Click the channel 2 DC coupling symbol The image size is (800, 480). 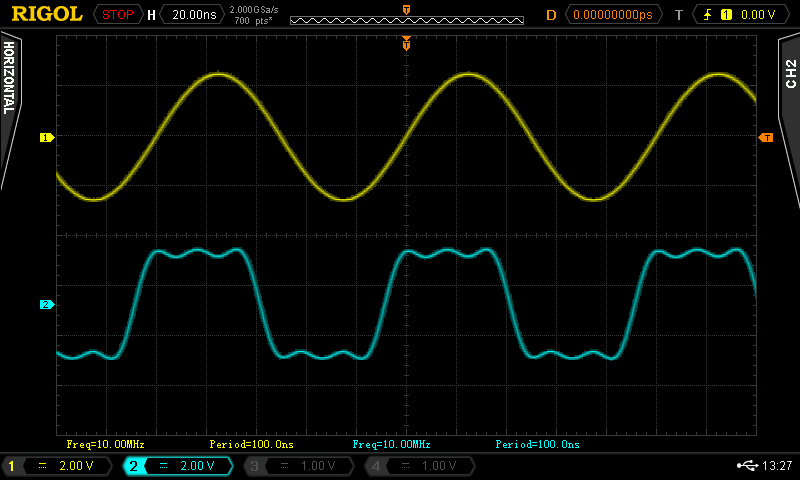(163, 466)
